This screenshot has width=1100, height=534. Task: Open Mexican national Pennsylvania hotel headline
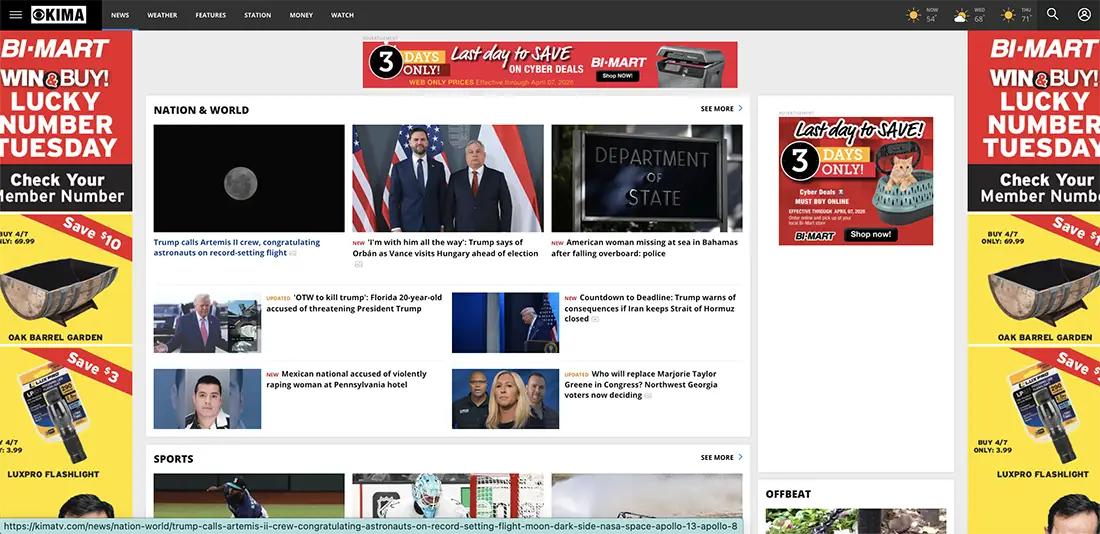pyautogui.click(x=347, y=380)
